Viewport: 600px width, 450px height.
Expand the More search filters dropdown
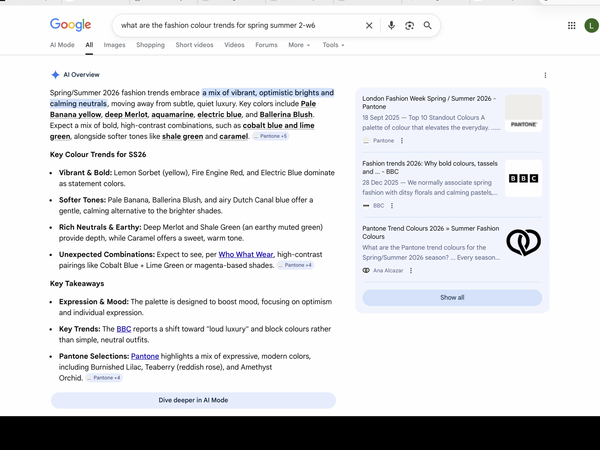pyautogui.click(x=299, y=45)
